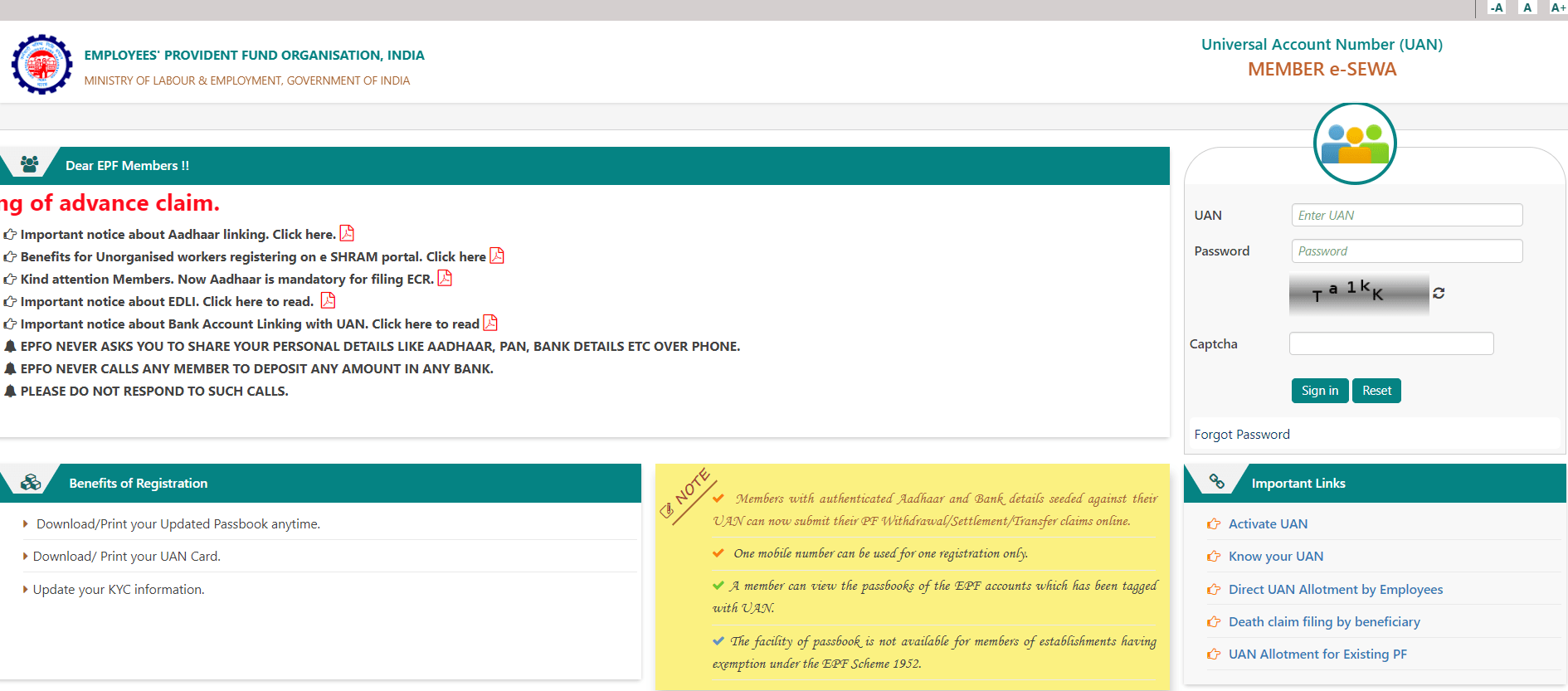The height and width of the screenshot is (691, 1568).
Task: Focus the Captcha text field
Action: pos(1391,343)
